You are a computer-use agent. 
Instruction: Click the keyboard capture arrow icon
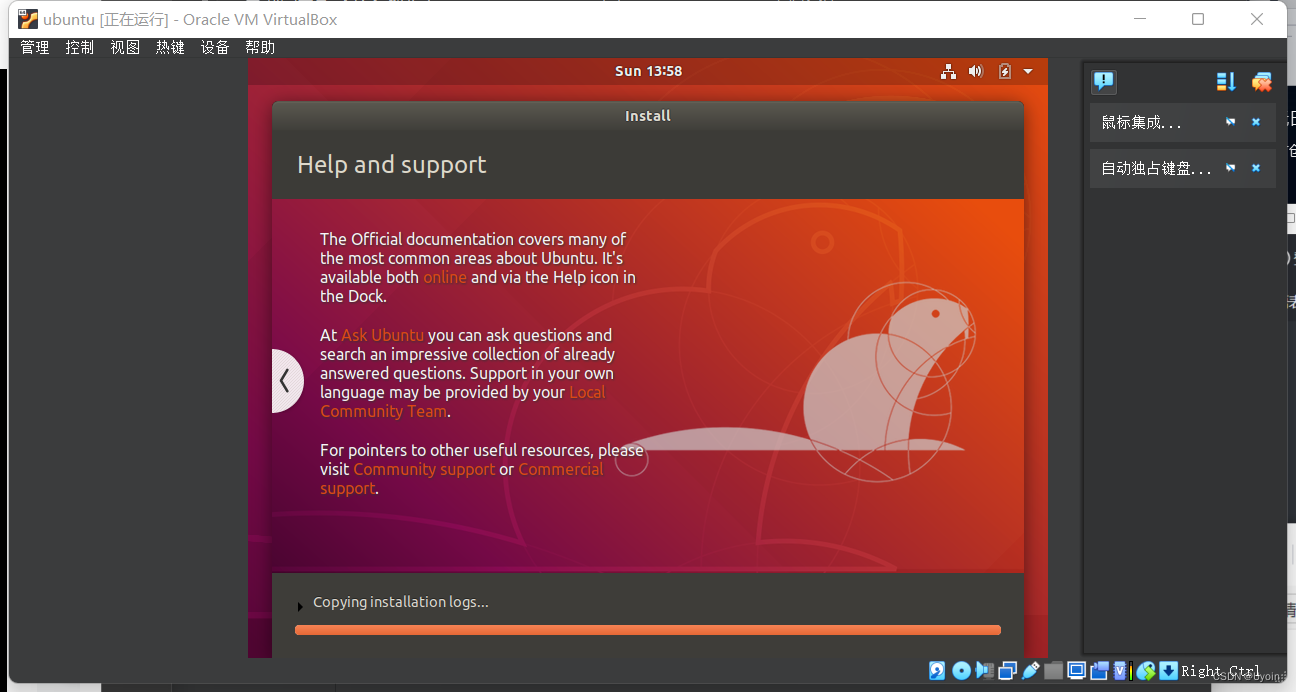coord(1168,670)
